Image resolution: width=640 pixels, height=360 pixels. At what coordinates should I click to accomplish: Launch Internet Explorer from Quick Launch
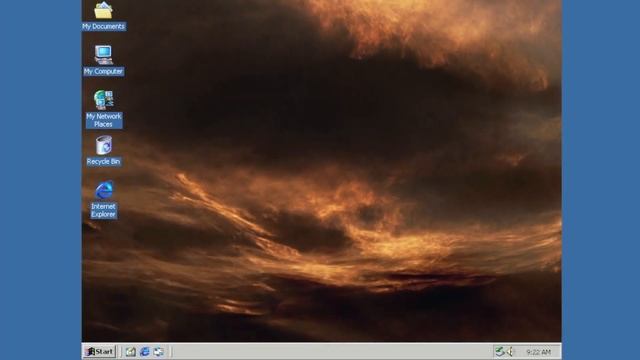coord(144,351)
